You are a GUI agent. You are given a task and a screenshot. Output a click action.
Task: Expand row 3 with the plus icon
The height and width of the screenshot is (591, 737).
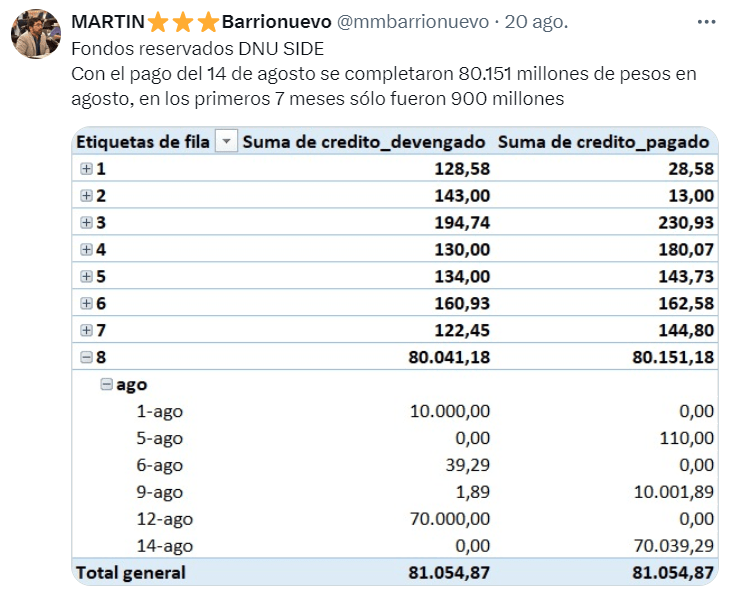coord(87,223)
